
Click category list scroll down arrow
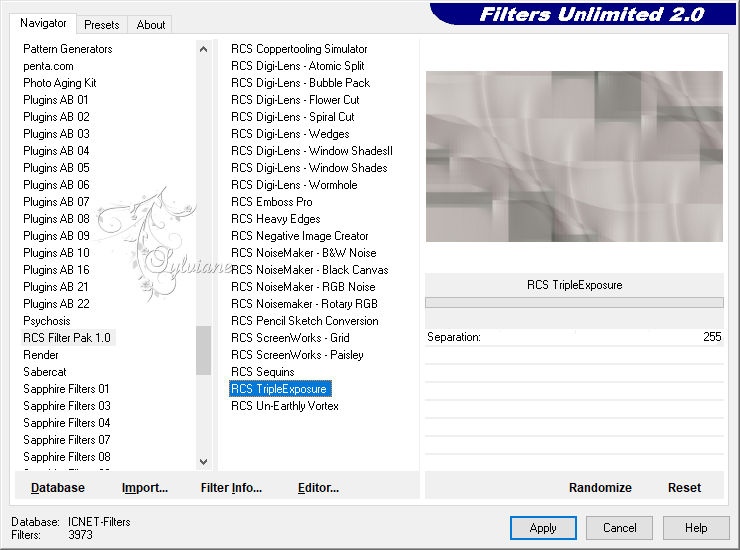point(203,462)
